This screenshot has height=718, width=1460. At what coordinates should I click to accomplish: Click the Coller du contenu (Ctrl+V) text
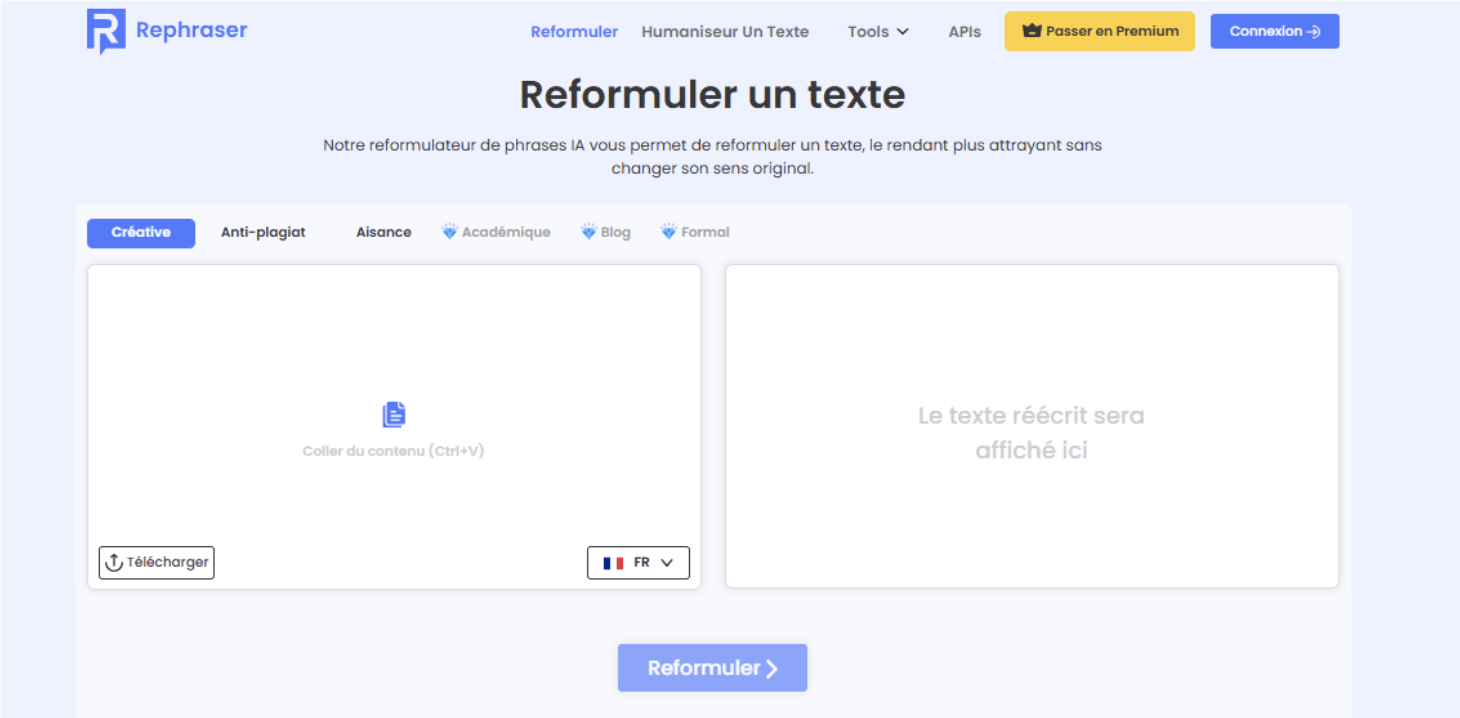393,451
